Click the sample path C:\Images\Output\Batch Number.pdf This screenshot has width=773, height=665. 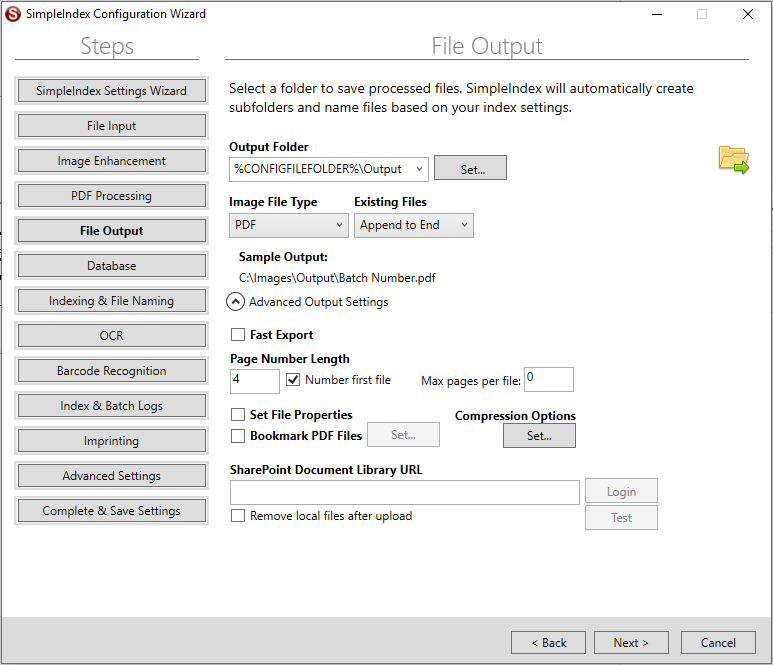click(337, 278)
